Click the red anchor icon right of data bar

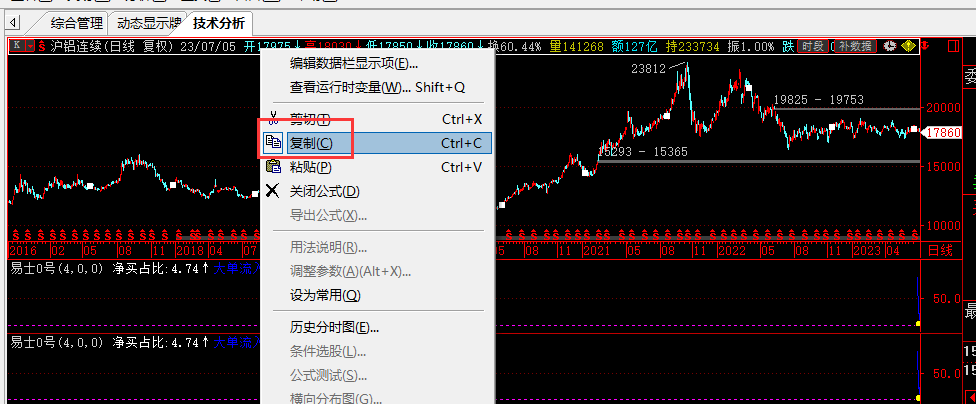[x=926, y=45]
